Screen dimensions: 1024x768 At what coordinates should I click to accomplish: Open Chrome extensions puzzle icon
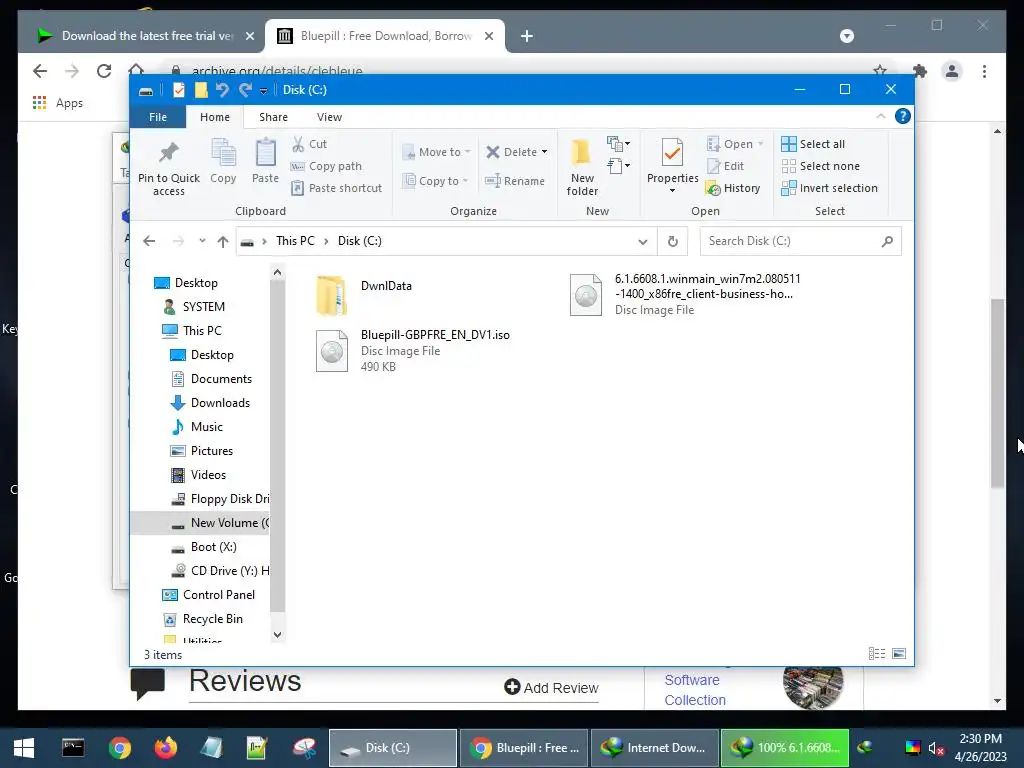(920, 71)
